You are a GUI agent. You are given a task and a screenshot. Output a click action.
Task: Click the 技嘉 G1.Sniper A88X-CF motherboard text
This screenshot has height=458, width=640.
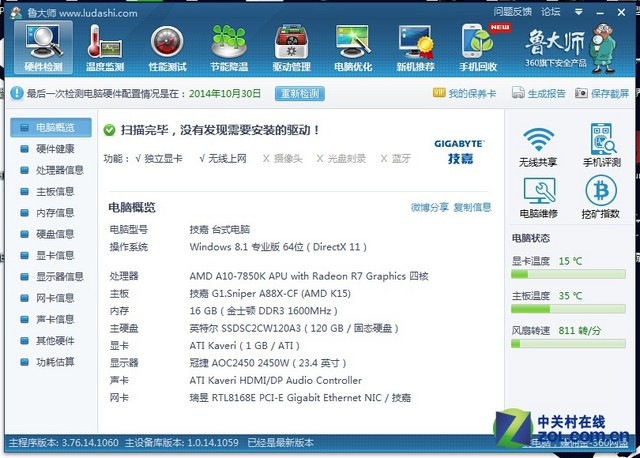point(270,294)
